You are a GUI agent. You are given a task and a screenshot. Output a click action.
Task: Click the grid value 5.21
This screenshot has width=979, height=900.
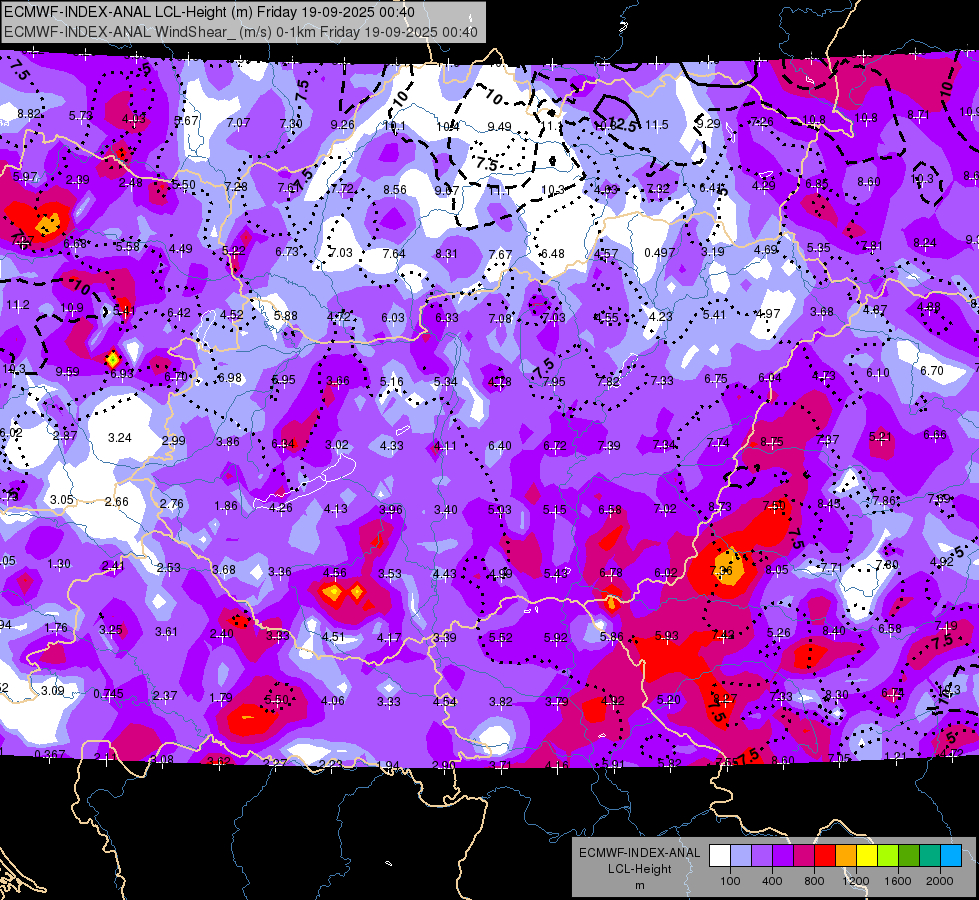(x=880, y=437)
